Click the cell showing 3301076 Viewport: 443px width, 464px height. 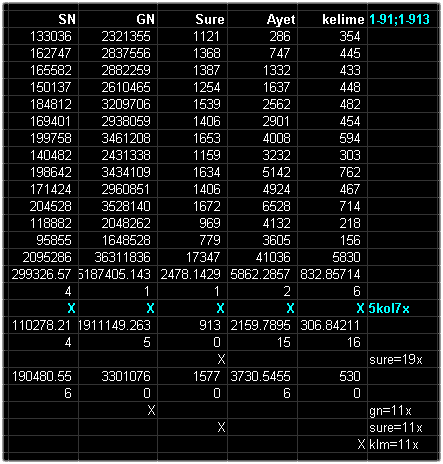click(118, 376)
